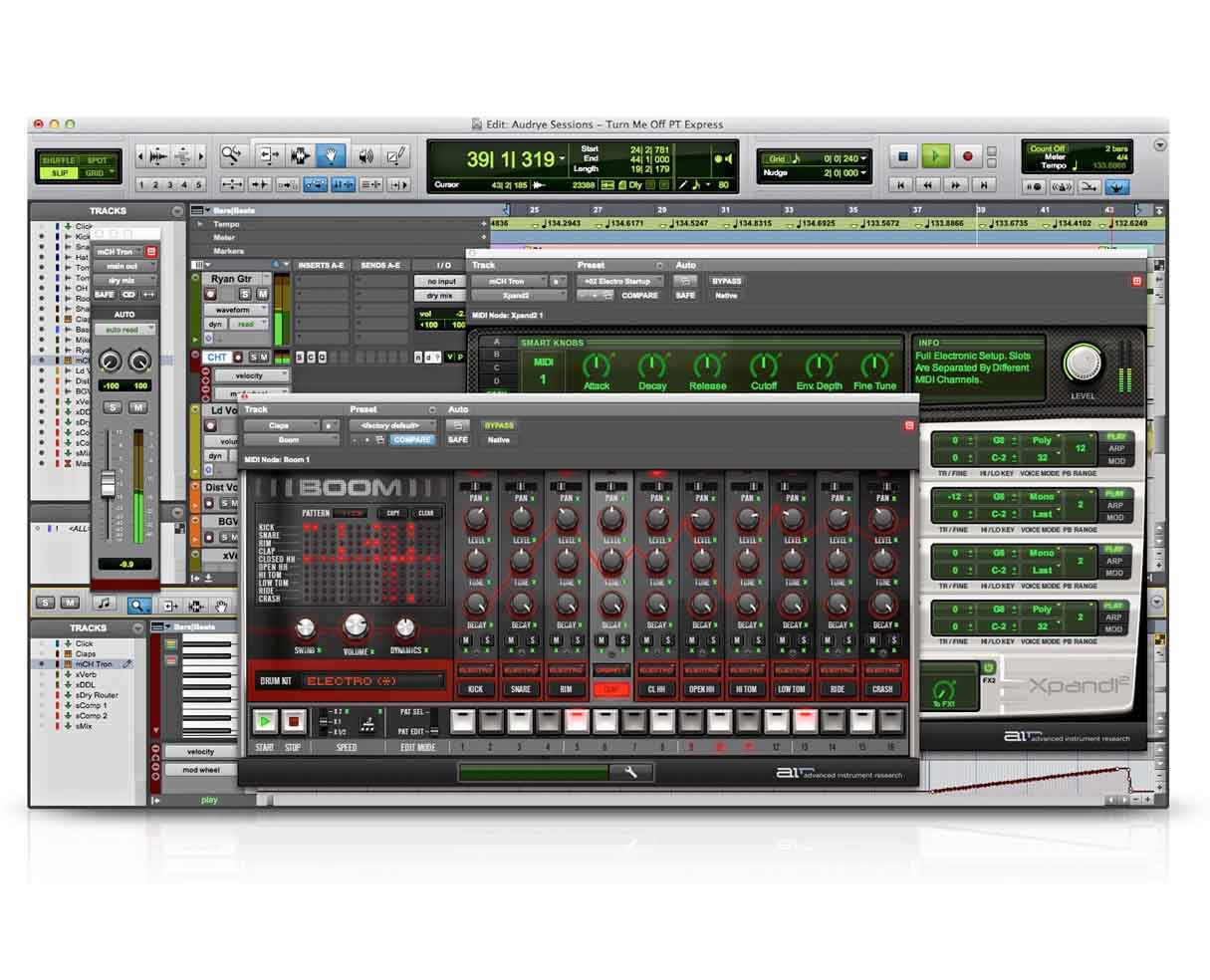
Task: Adjust the mCH Tron channel volume fader
Action: point(109,485)
